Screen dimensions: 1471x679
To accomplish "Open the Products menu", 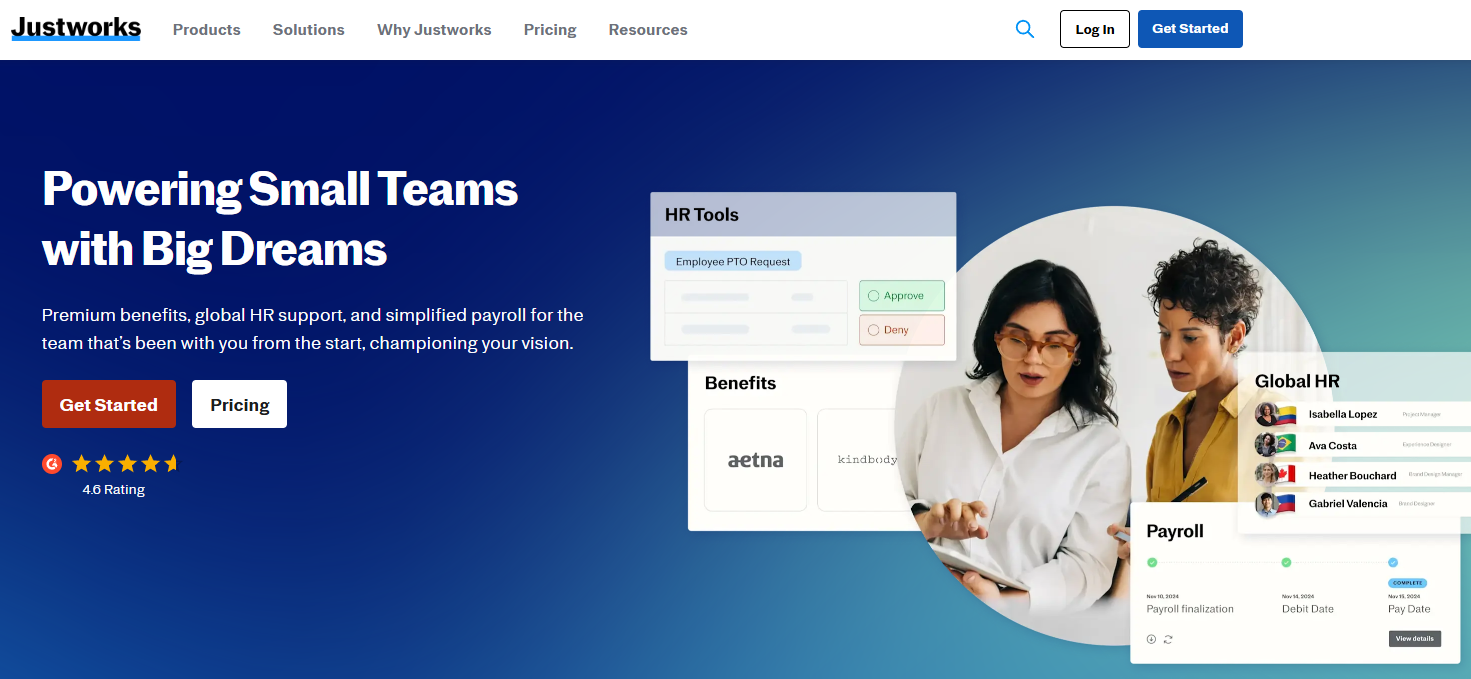I will click(x=207, y=30).
